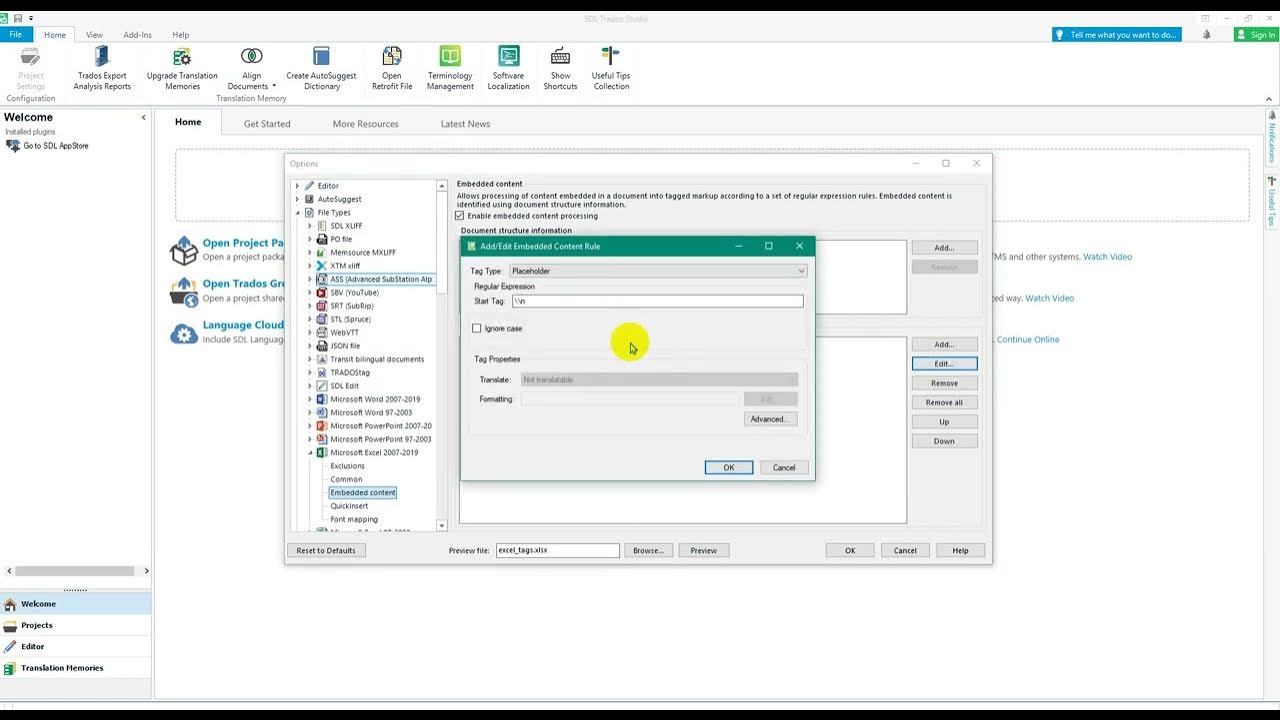Select the Welcome view in sidebar
The image size is (1280, 720).
coord(76,604)
